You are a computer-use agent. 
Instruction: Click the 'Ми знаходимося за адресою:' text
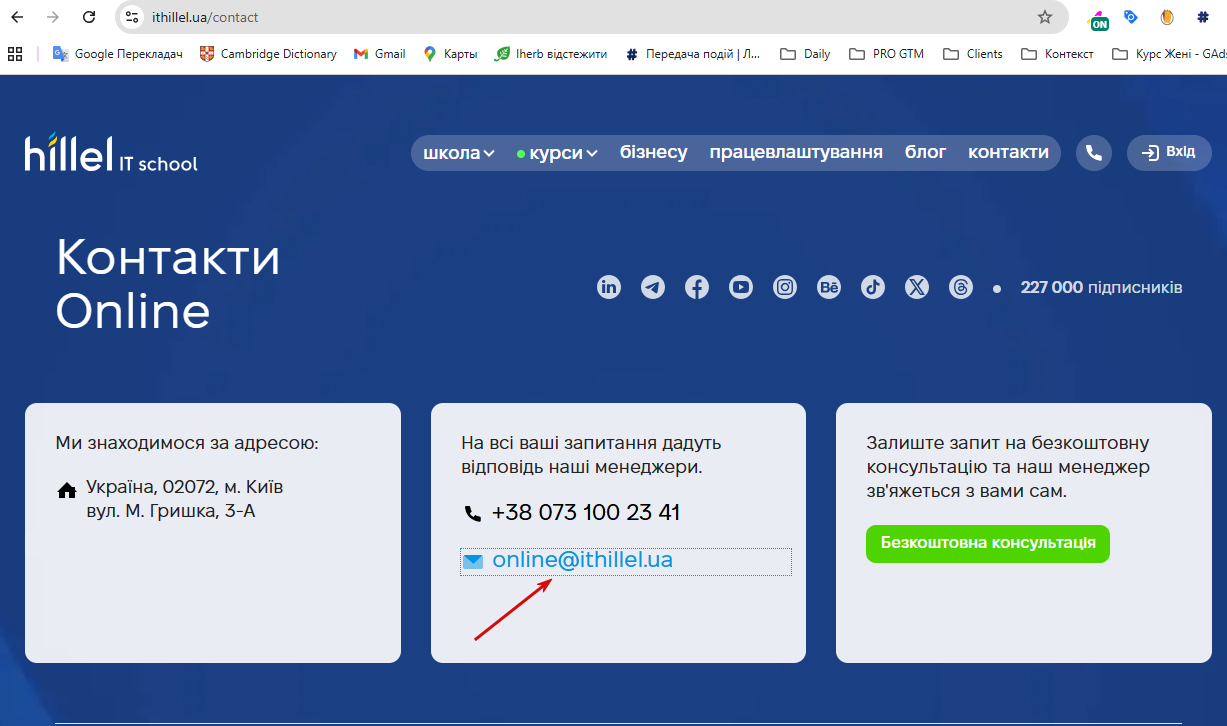click(187, 443)
